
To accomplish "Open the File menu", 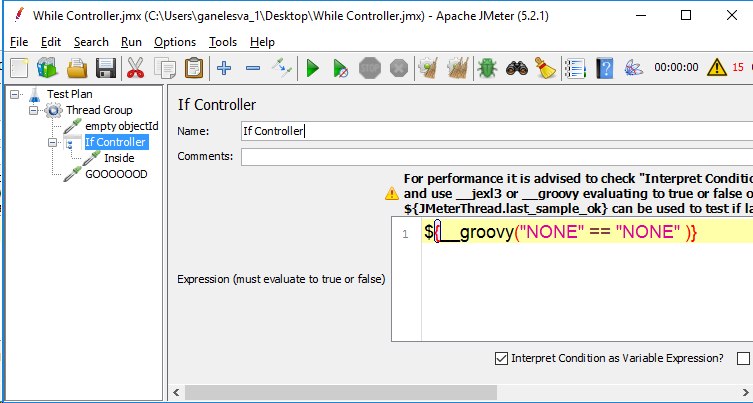I will [x=19, y=42].
